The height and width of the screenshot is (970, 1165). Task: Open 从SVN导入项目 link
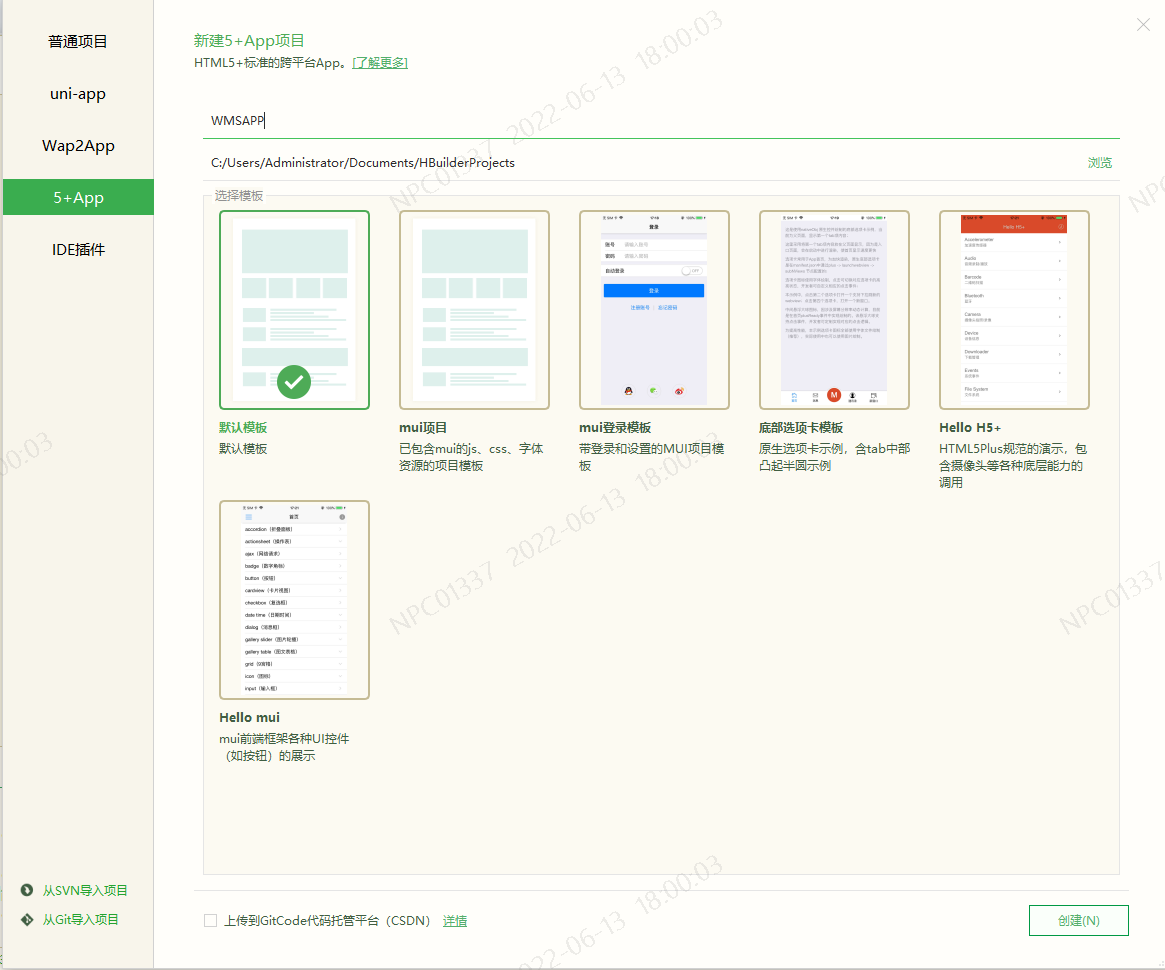point(85,891)
